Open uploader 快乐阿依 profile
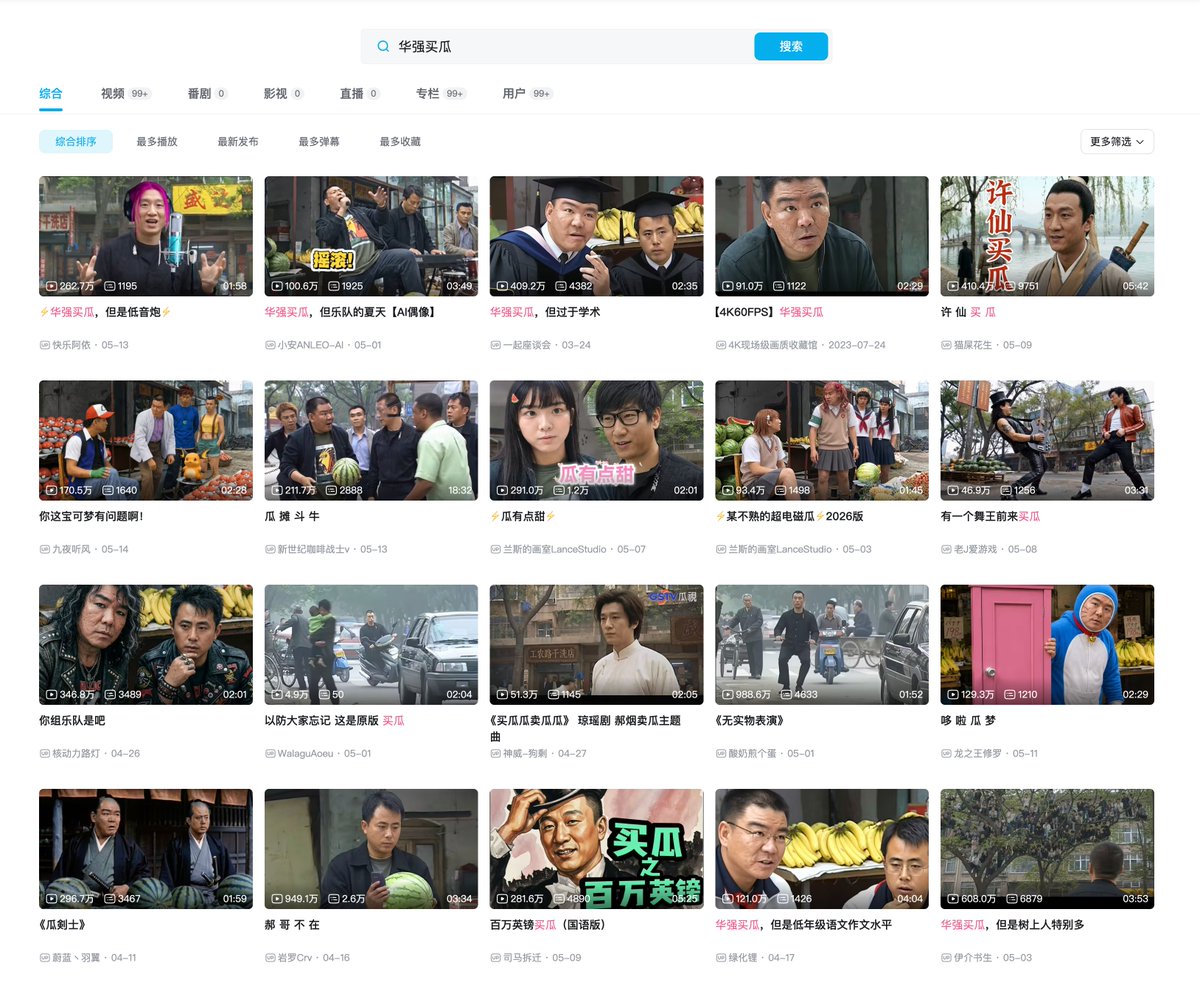This screenshot has height=985, width=1200. coord(71,345)
